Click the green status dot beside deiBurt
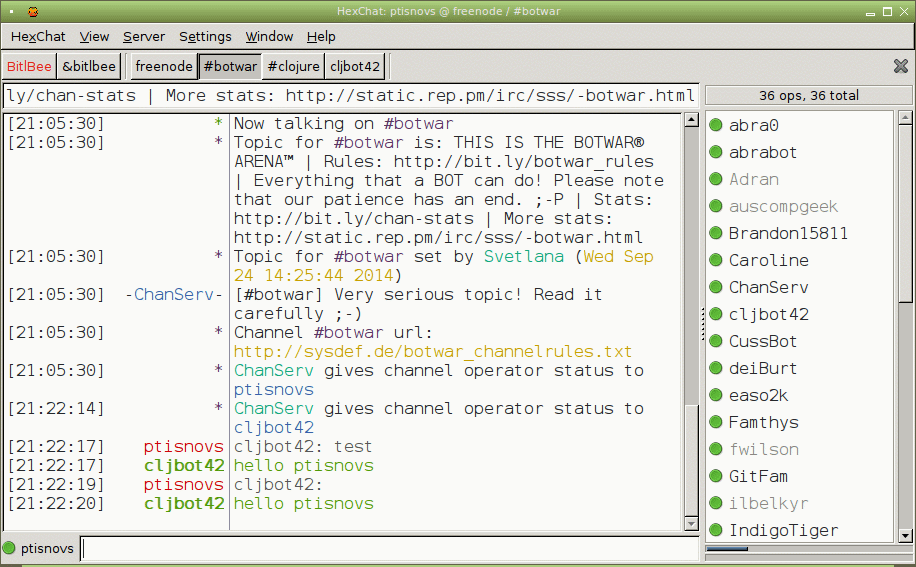 [716, 368]
